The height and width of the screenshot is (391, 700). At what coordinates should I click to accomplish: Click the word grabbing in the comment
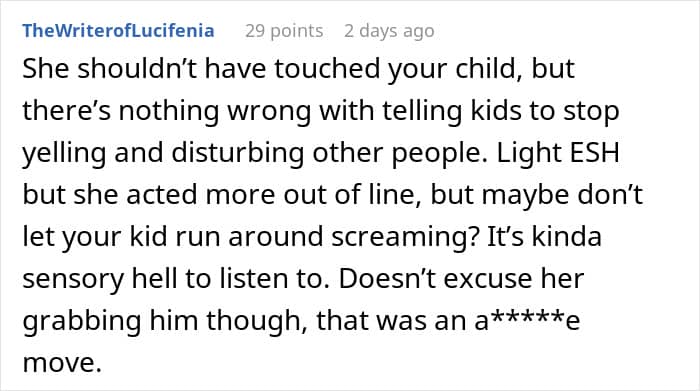click(82, 321)
